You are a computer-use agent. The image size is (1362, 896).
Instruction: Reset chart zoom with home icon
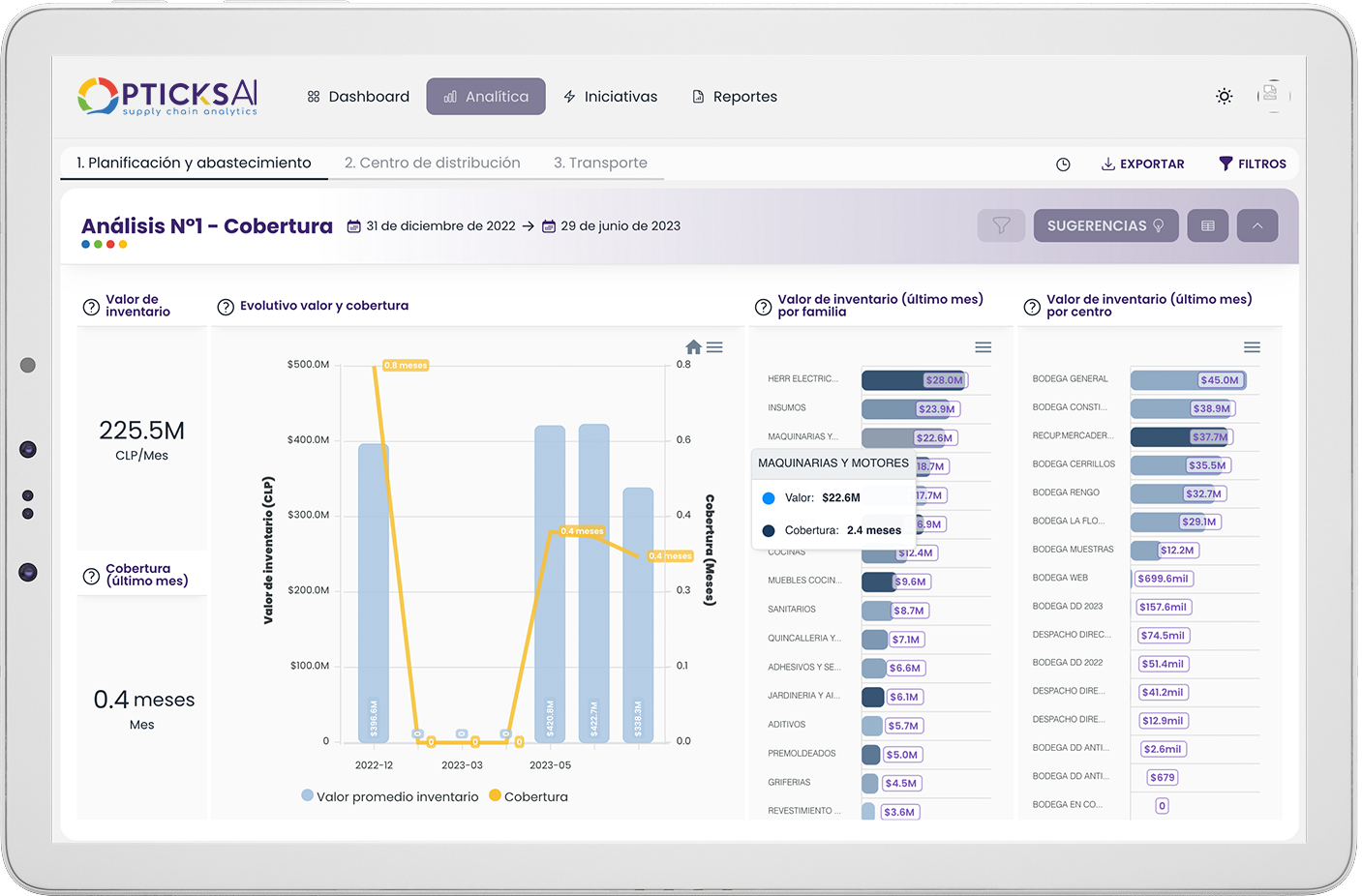[x=693, y=347]
